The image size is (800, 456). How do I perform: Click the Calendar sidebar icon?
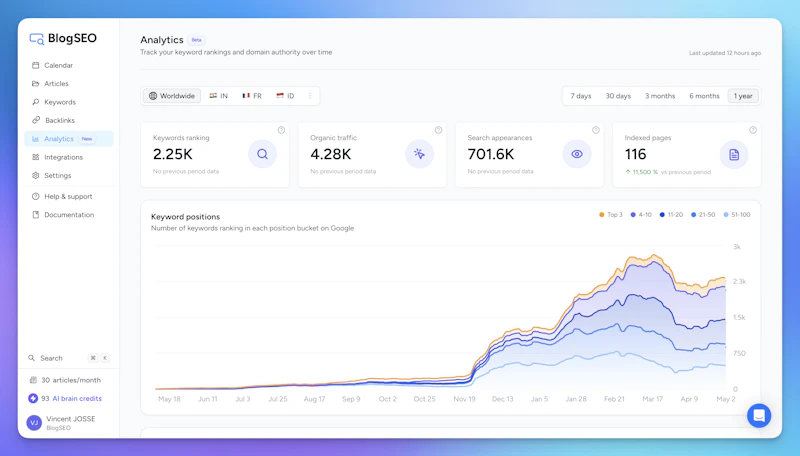(x=35, y=65)
